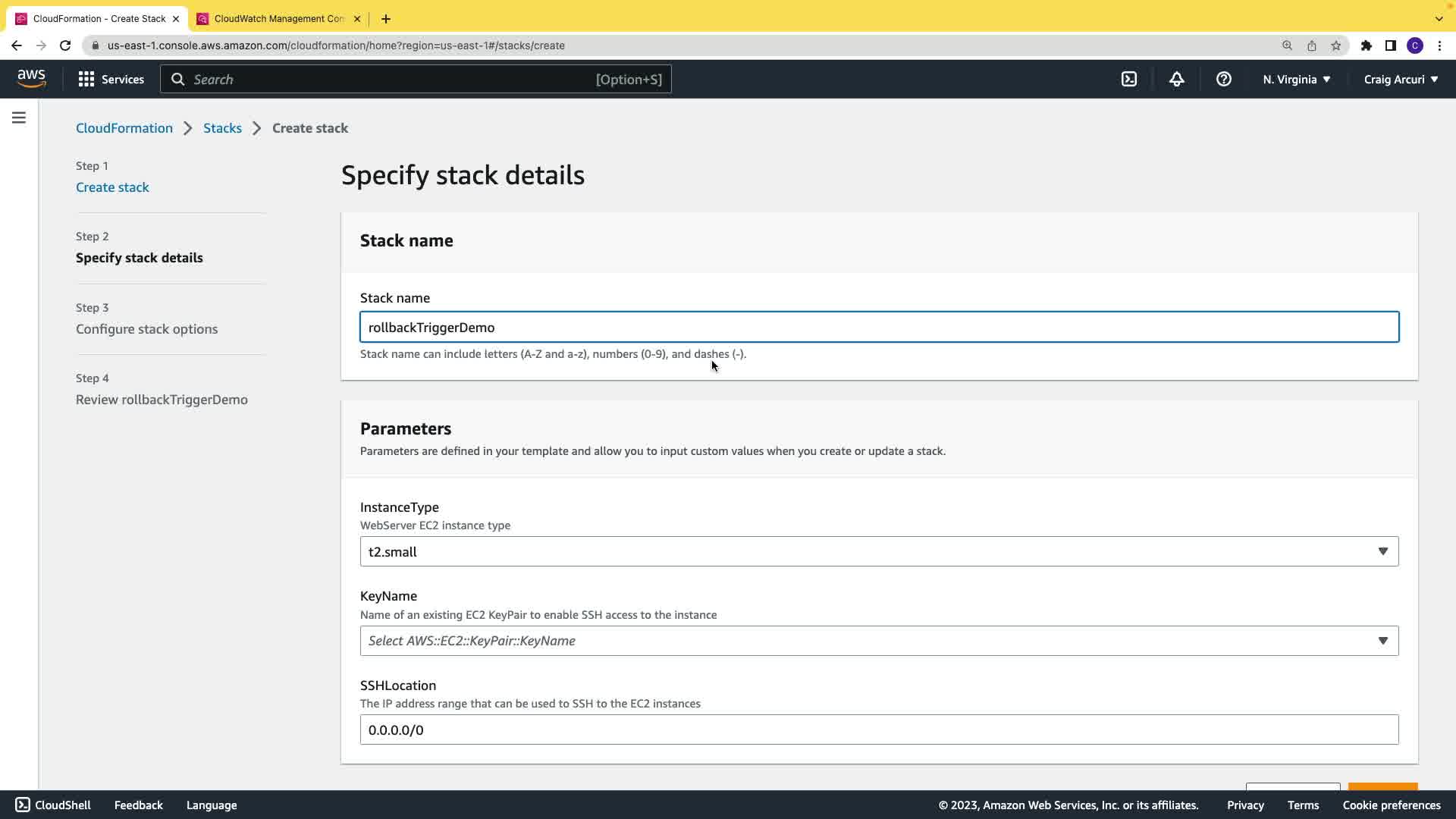Open the AWS CloudShell terminal icon in header
This screenshot has width=1456, height=819.
tap(1129, 79)
